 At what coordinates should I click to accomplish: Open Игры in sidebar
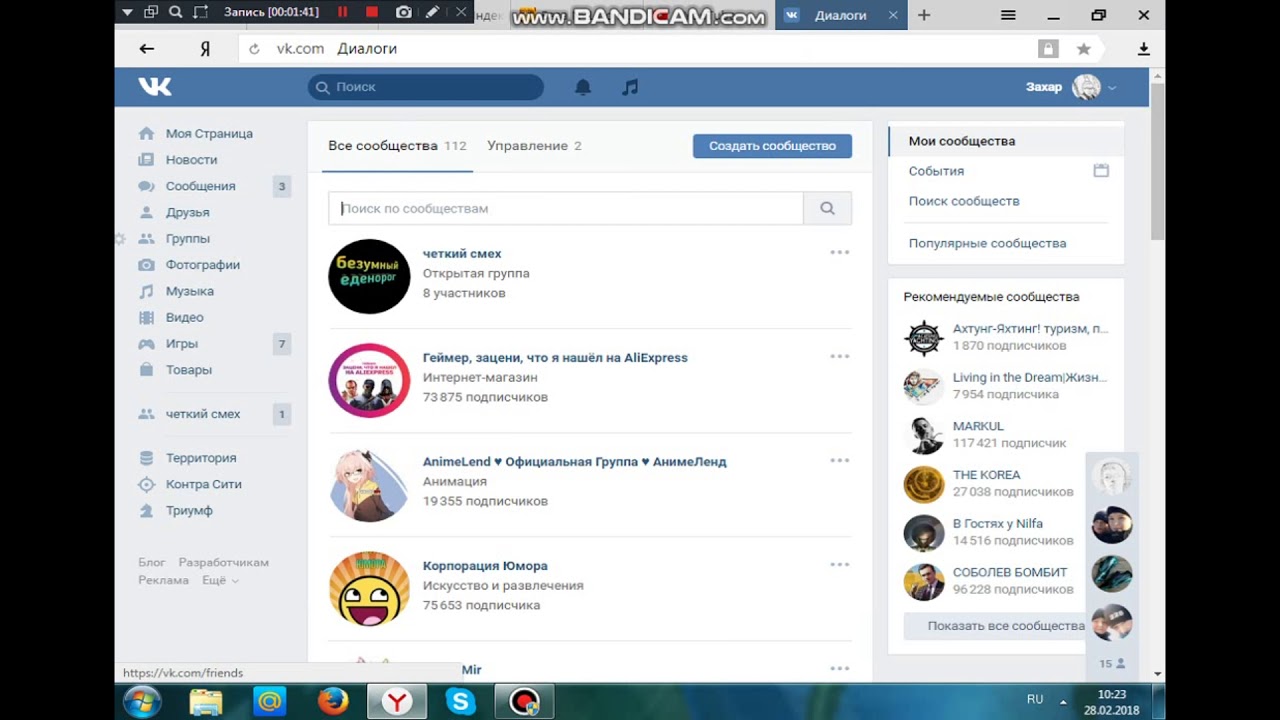point(182,343)
